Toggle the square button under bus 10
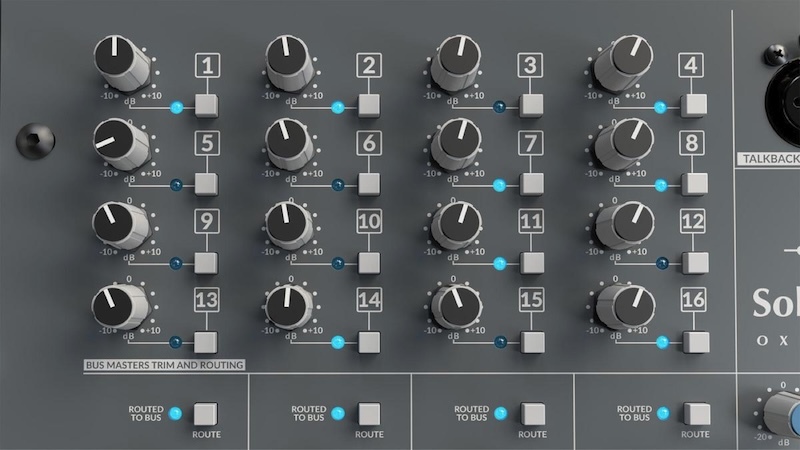Image resolution: width=800 pixels, height=450 pixels. point(369,263)
